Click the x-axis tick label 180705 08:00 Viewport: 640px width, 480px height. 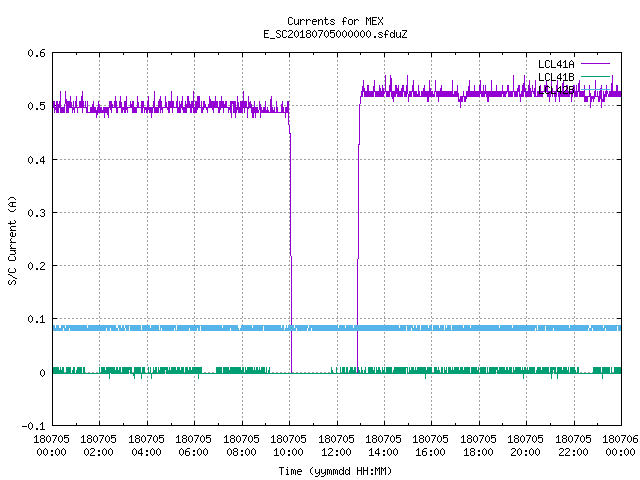point(242,446)
